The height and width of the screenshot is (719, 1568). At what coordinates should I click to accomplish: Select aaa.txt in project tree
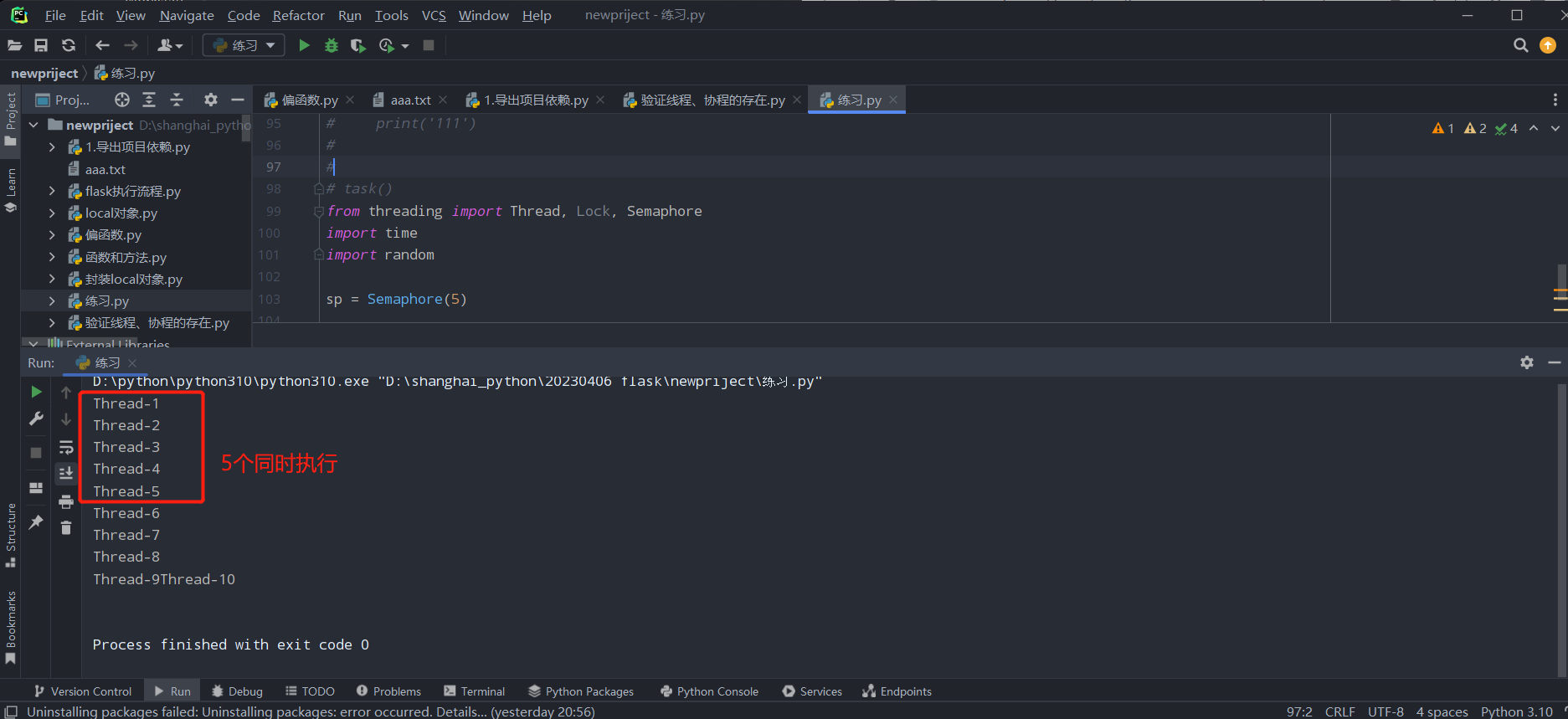(x=105, y=169)
